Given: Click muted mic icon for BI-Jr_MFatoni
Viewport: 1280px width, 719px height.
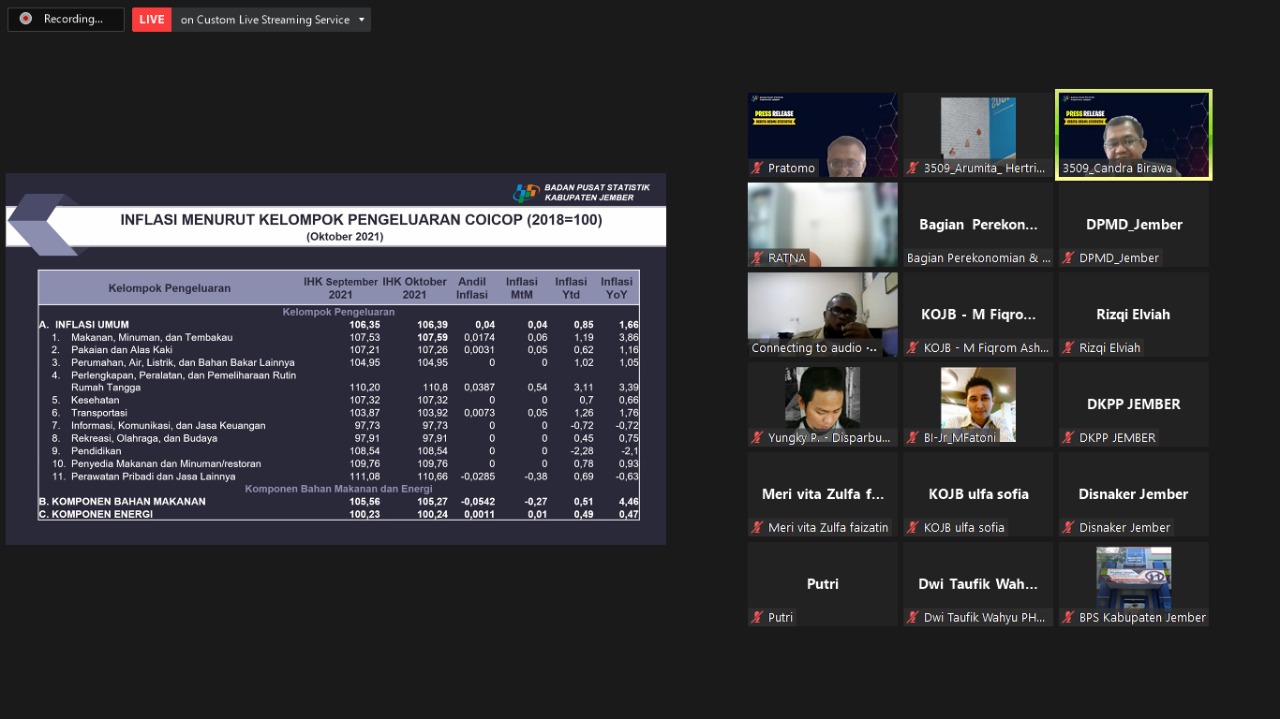Looking at the screenshot, I should pyautogui.click(x=913, y=438).
